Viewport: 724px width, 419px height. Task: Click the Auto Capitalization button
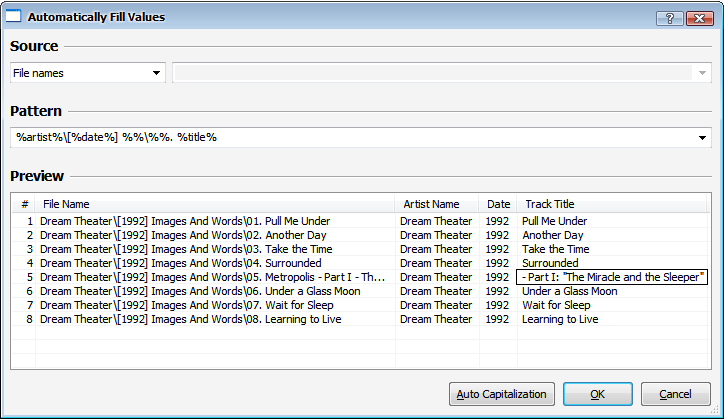pyautogui.click(x=501, y=394)
